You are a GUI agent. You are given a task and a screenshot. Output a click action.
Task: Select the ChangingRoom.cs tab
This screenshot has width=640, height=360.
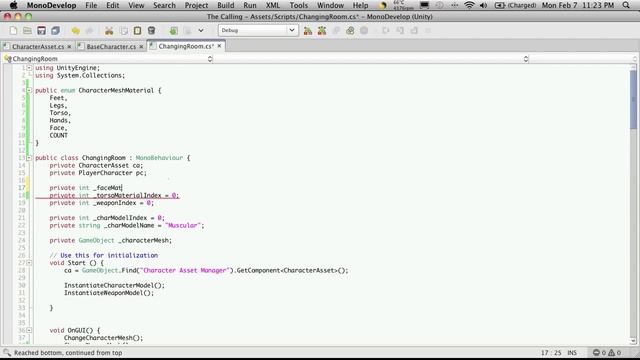click(x=186, y=46)
